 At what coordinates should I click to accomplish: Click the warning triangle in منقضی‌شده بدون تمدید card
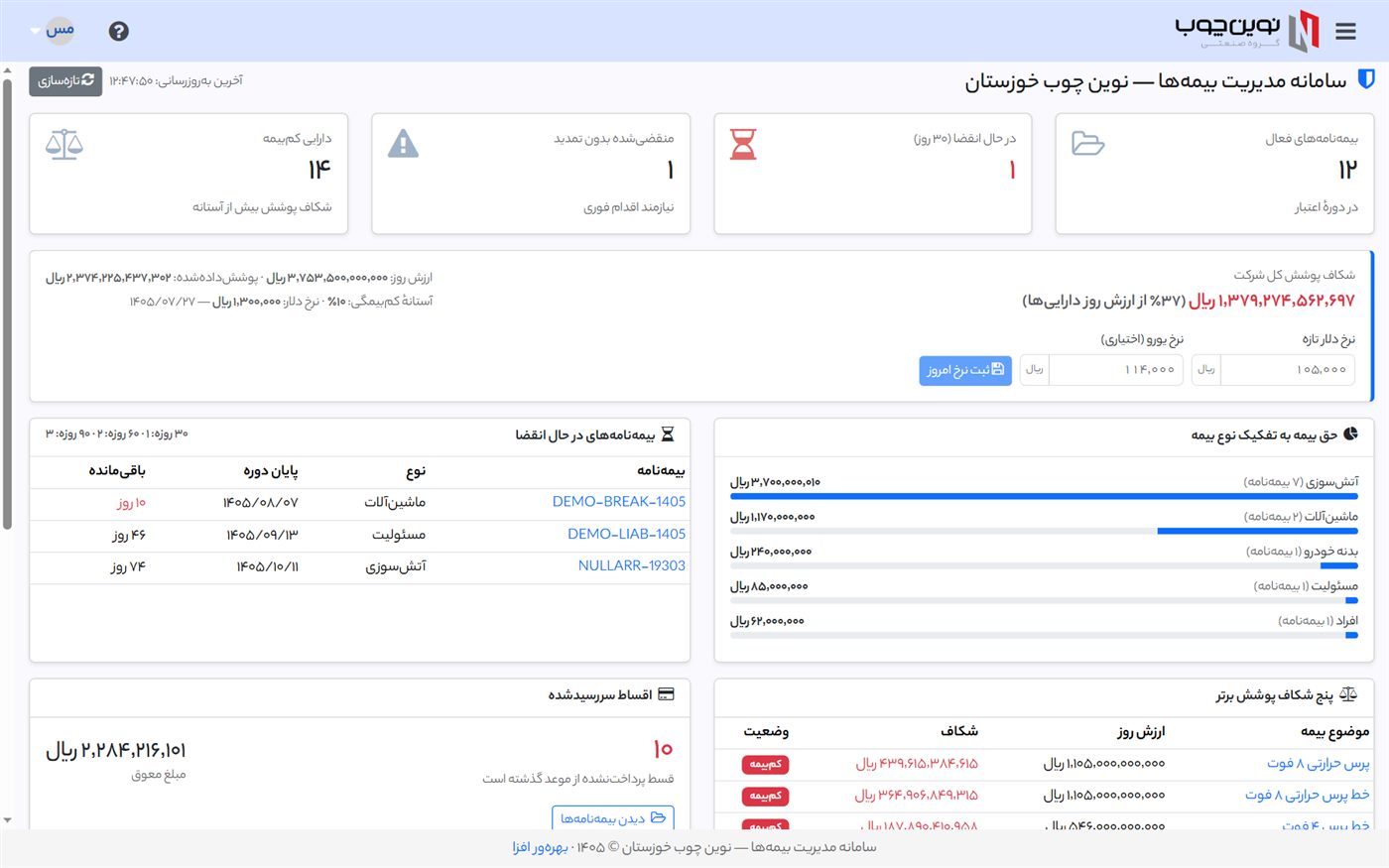click(x=403, y=144)
